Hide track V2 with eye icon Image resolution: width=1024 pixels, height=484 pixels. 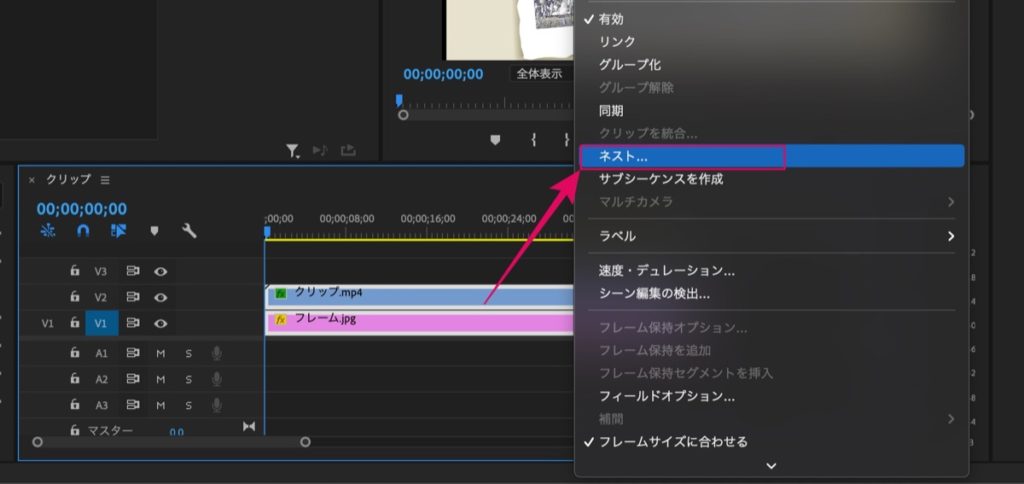point(161,297)
